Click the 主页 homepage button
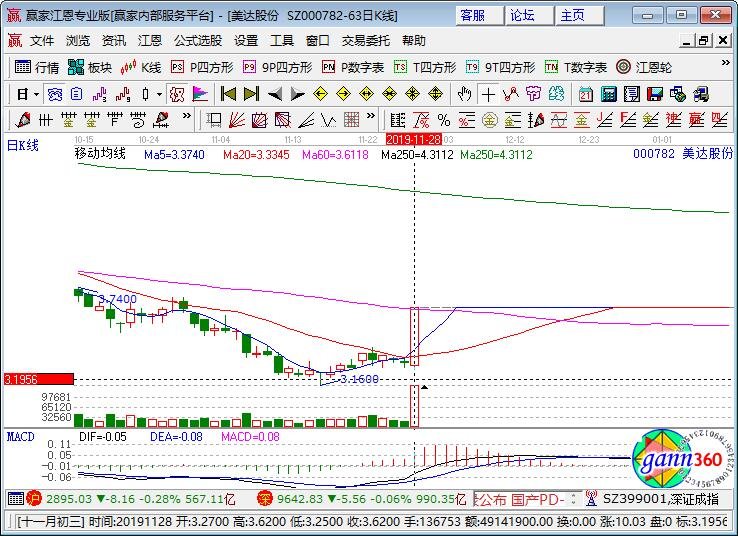The height and width of the screenshot is (536, 738). click(x=579, y=16)
